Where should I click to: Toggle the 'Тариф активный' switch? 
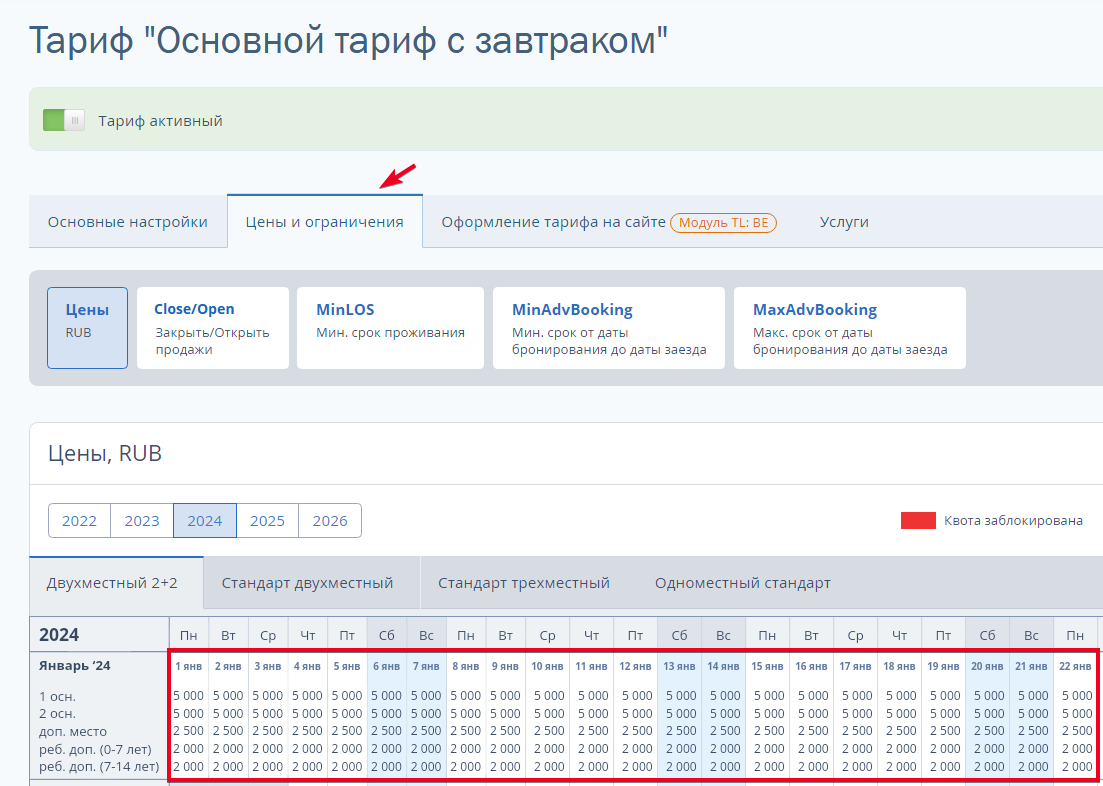(x=64, y=121)
